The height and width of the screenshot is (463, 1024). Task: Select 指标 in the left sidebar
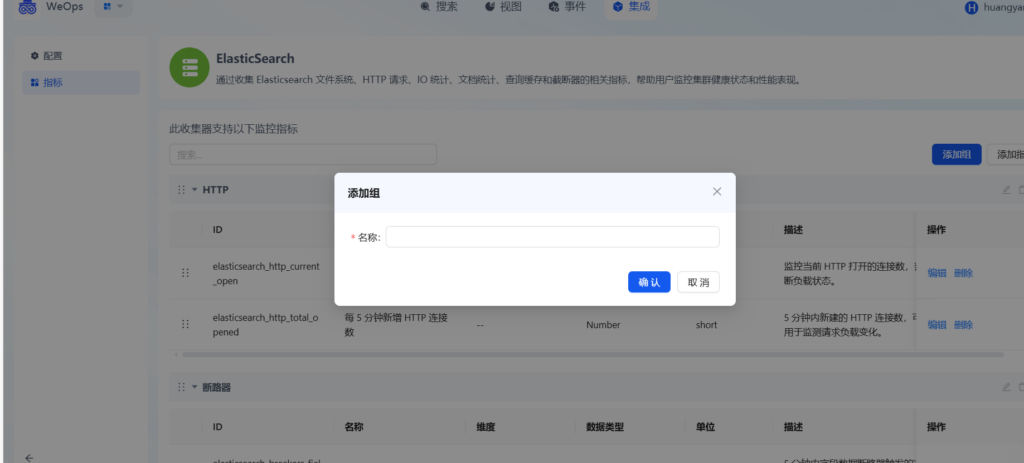tap(80, 83)
